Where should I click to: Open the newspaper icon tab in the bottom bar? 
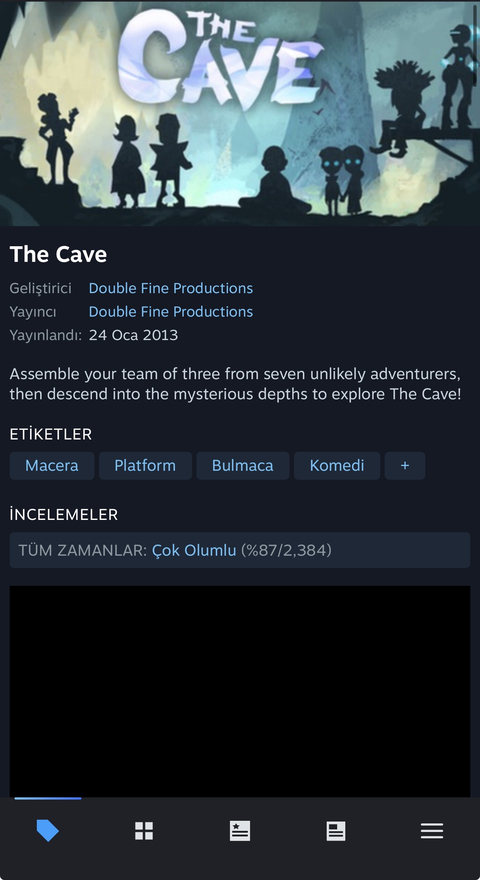[x=336, y=831]
